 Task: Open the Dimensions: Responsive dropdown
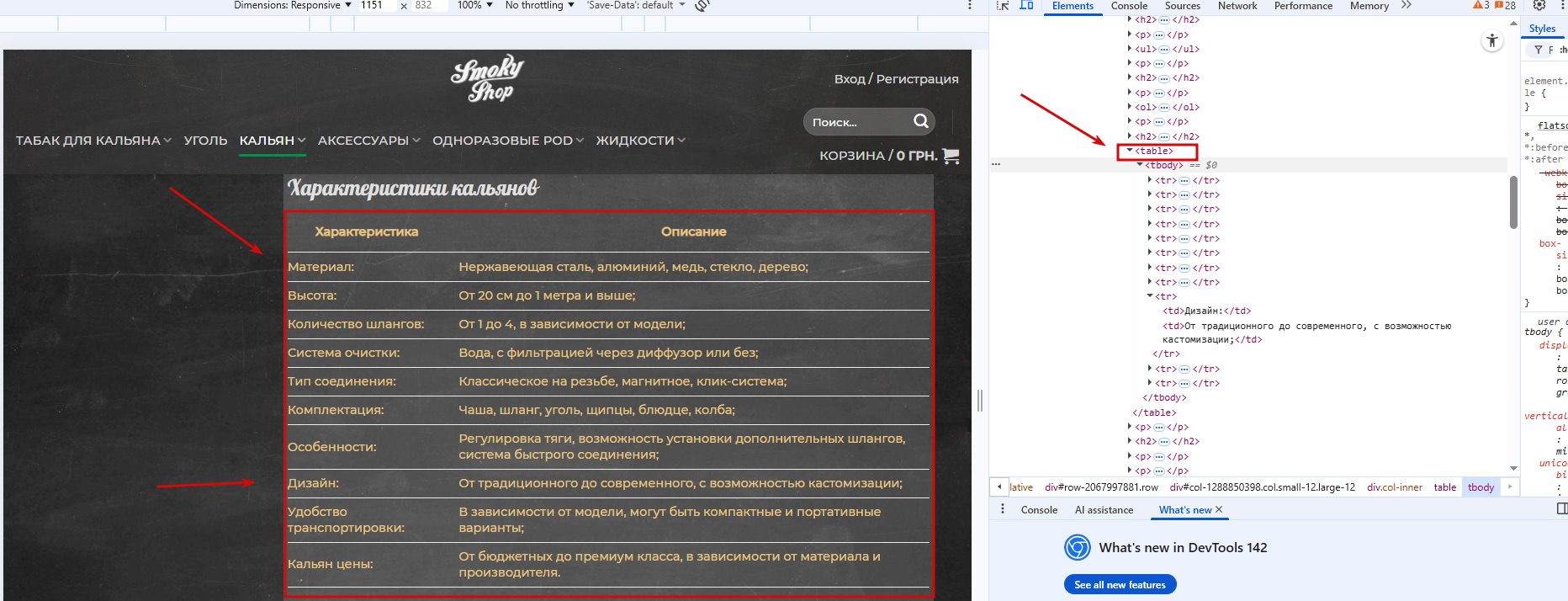pos(291,5)
